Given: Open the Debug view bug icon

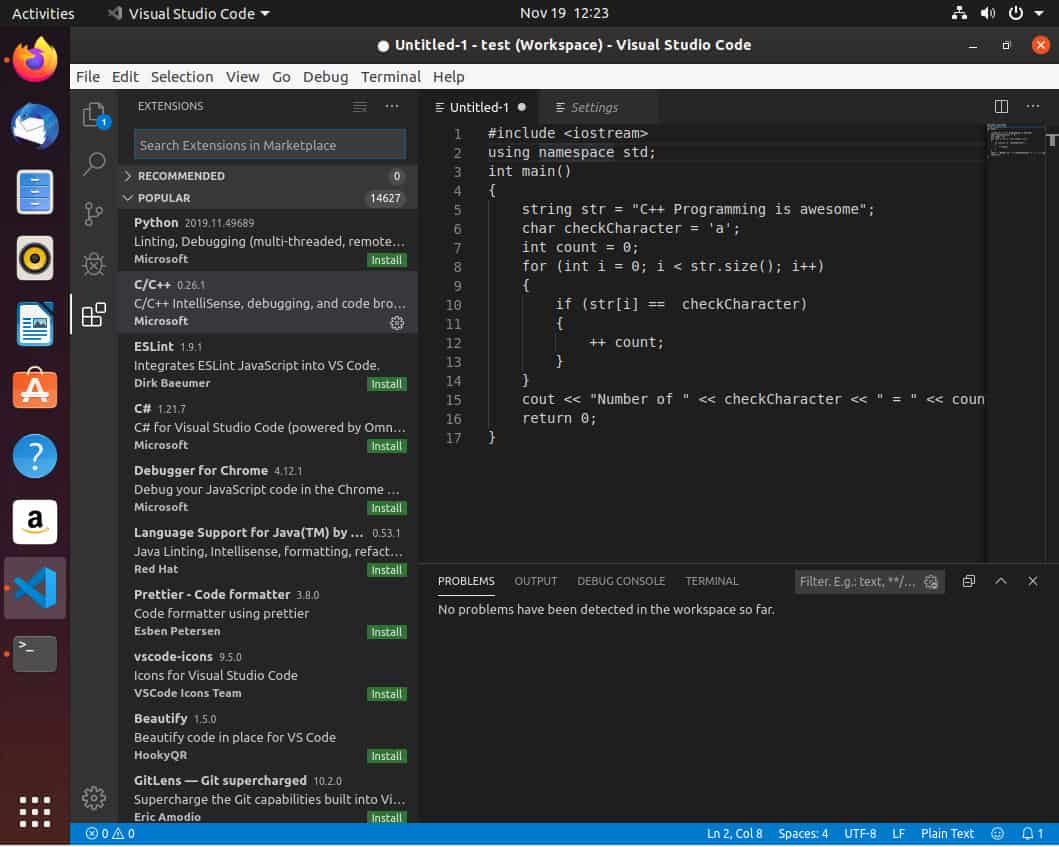Looking at the screenshot, I should point(94,263).
